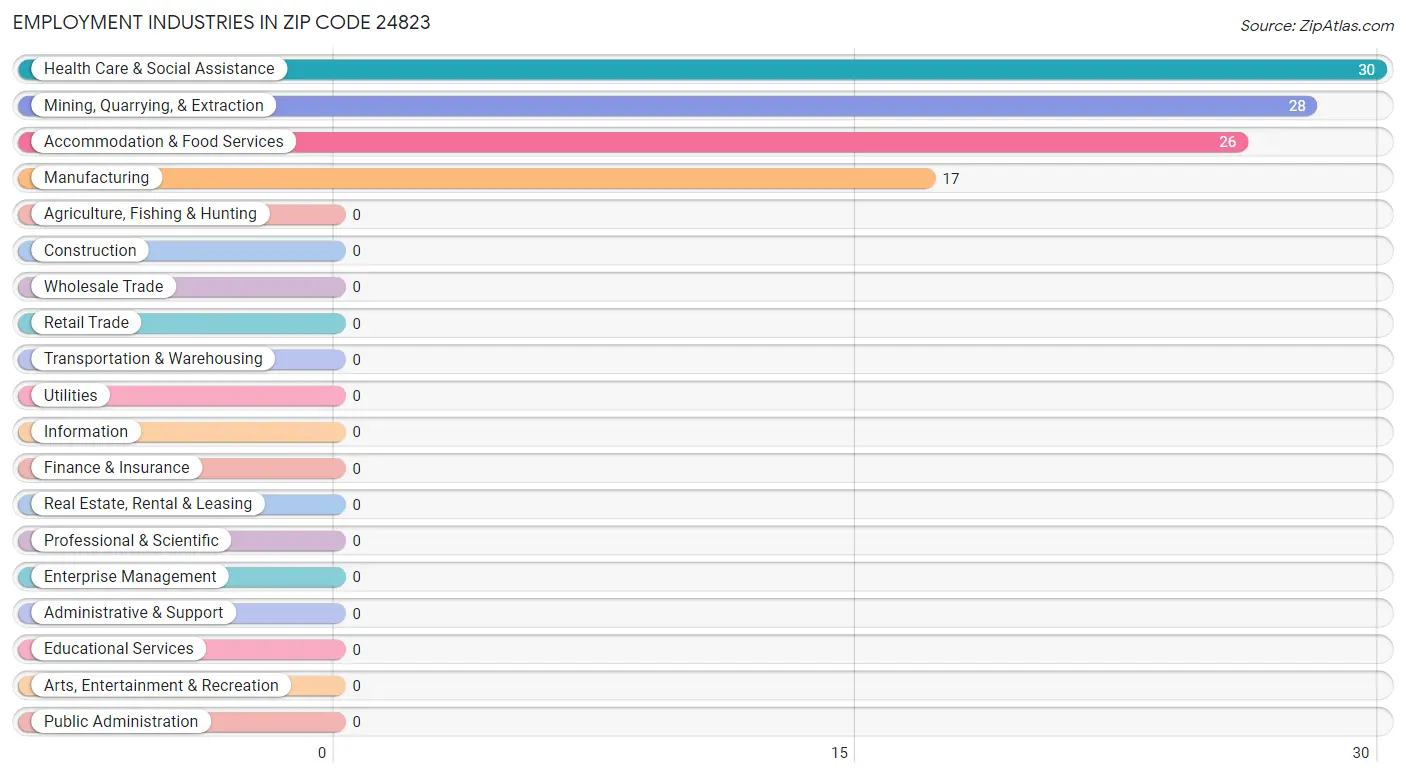Click the Manufacturing label
1406x776 pixels.
click(x=96, y=177)
